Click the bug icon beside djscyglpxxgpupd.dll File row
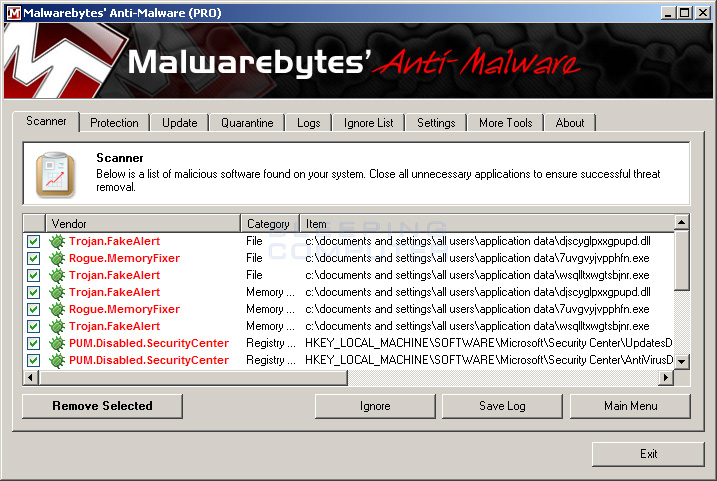This screenshot has width=717, height=481. pos(57,241)
